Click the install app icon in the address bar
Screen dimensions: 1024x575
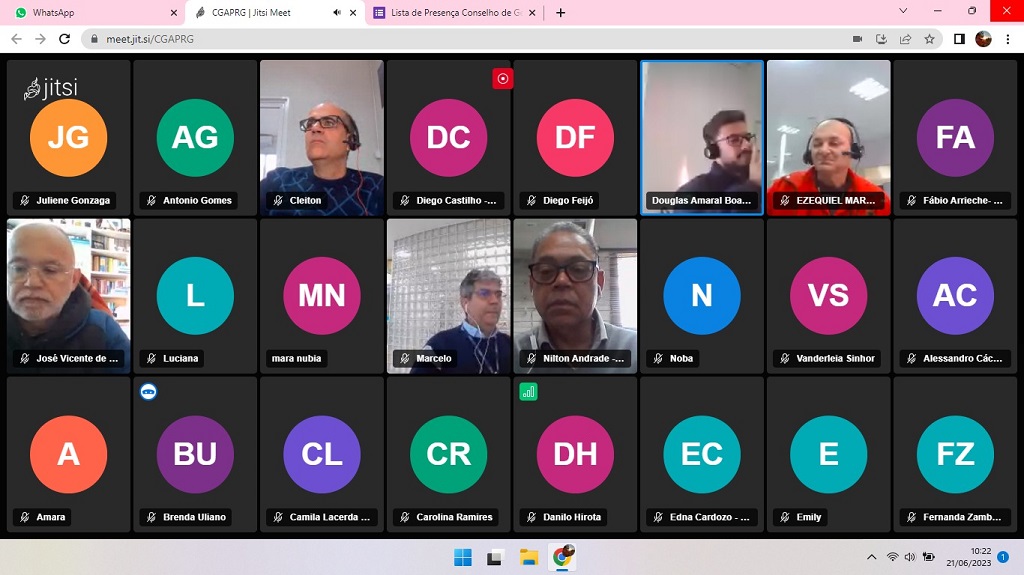[882, 39]
